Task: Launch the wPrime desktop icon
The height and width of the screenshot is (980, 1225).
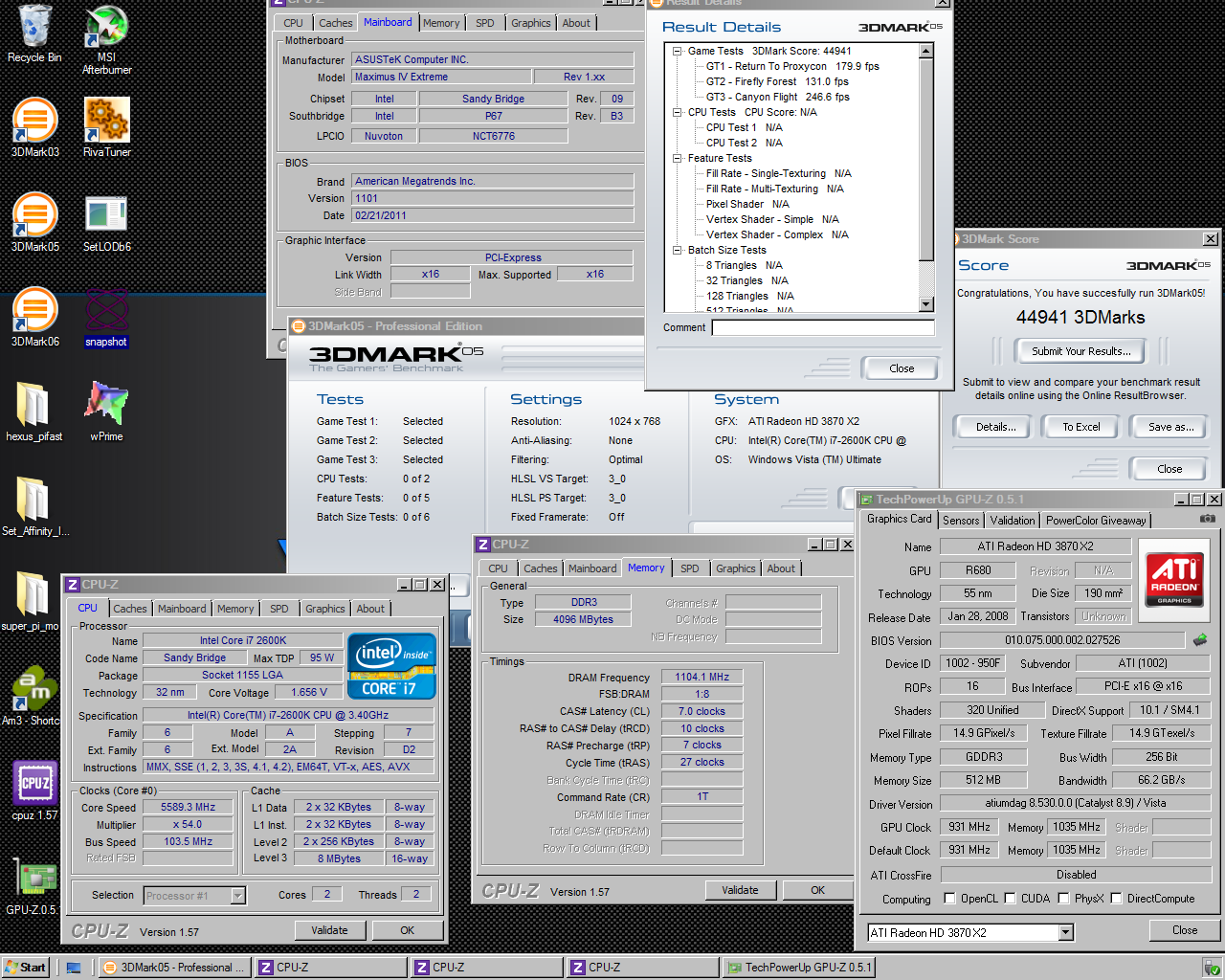Action: point(106,412)
